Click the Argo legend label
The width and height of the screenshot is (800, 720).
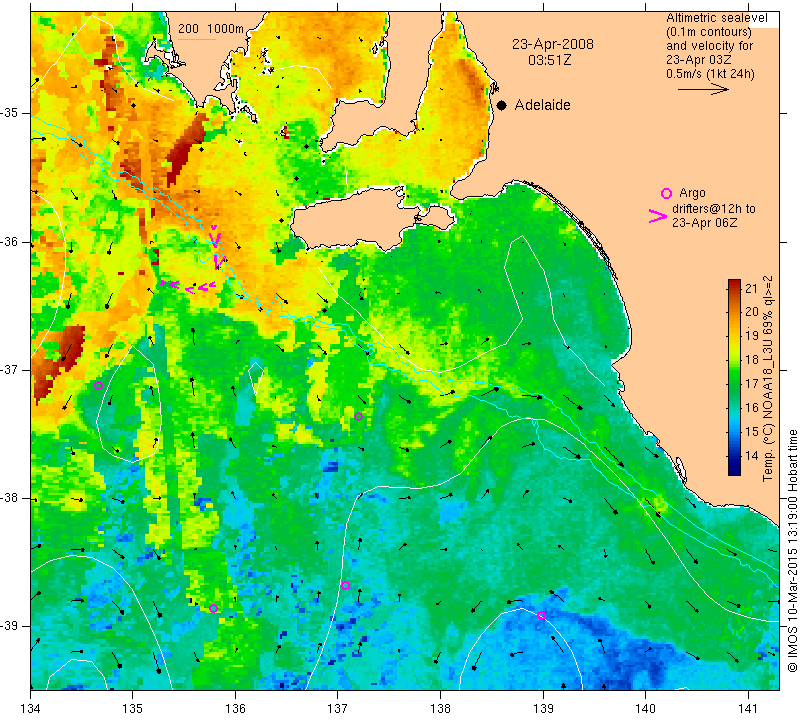(692, 193)
